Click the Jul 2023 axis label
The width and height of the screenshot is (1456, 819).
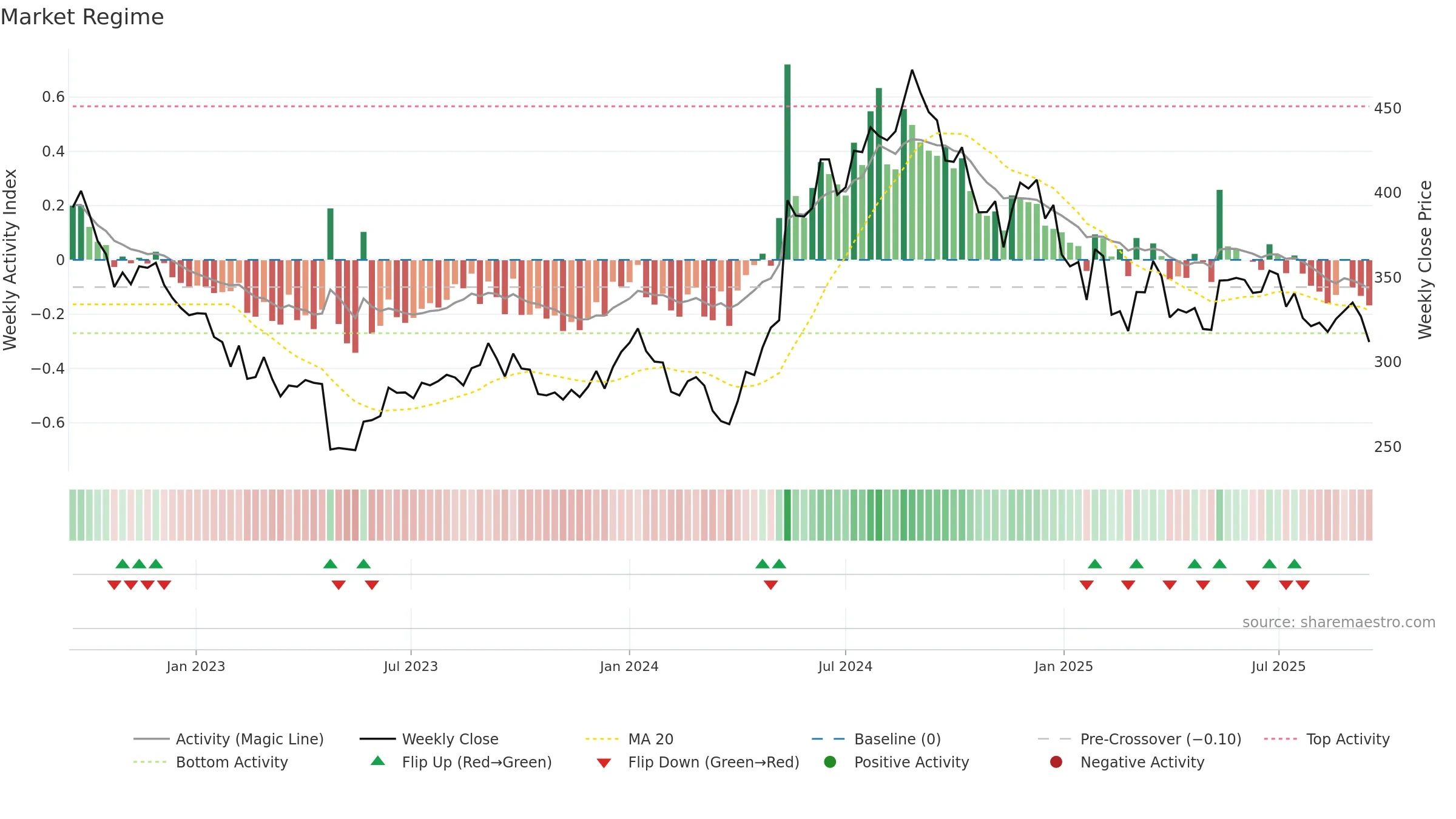(411, 666)
